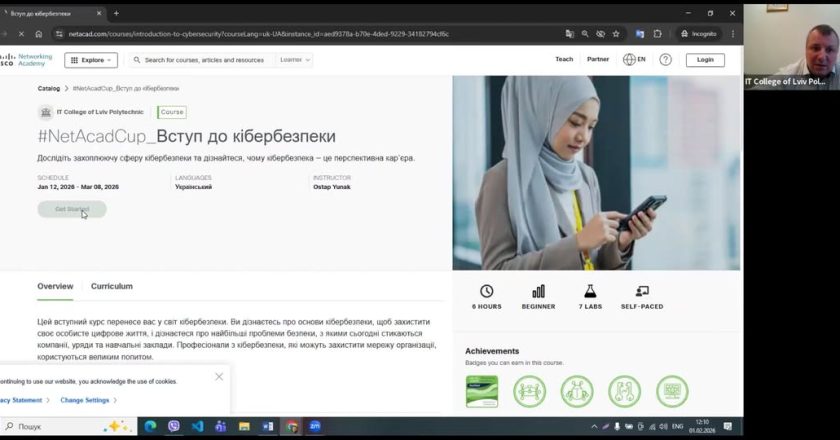Expand the Explore dropdown menu

coord(91,60)
